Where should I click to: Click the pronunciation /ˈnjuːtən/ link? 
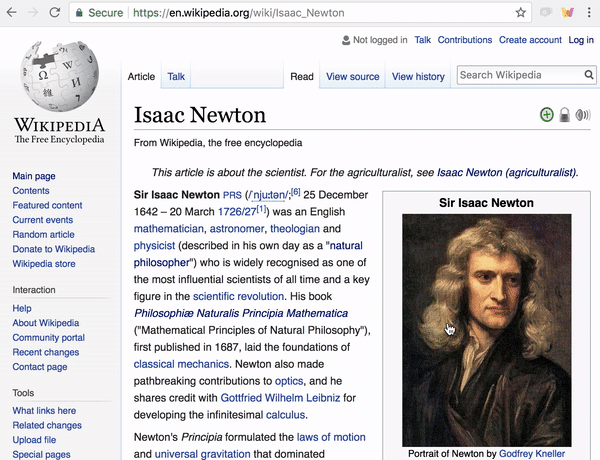269,195
